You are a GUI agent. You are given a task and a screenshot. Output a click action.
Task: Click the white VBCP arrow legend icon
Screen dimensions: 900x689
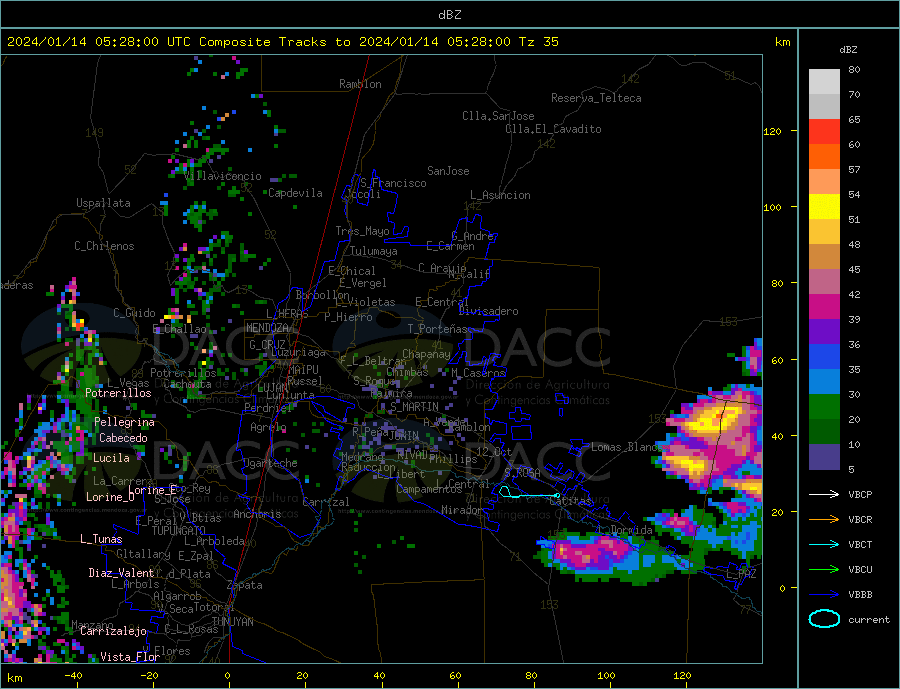click(824, 494)
